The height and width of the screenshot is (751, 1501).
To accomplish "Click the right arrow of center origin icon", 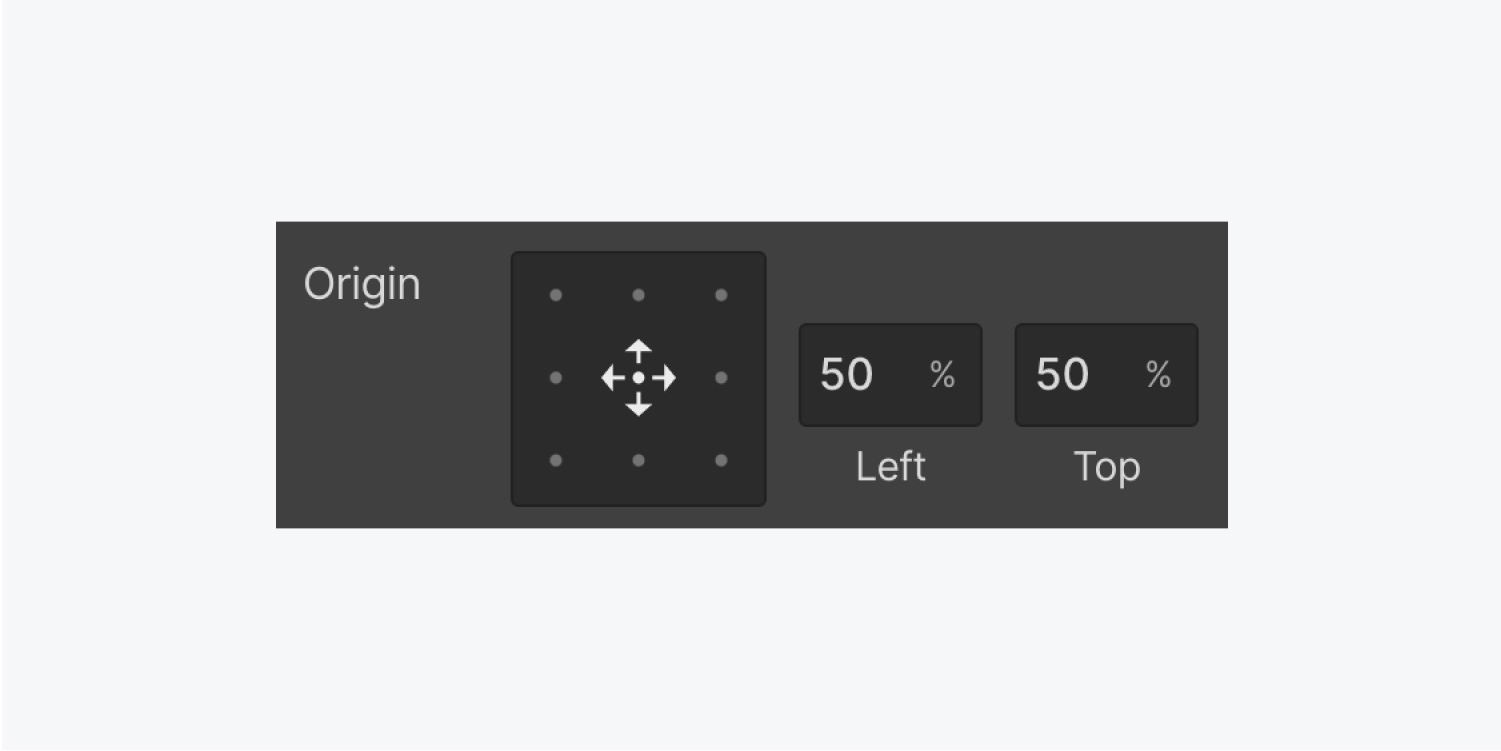I will click(x=667, y=378).
